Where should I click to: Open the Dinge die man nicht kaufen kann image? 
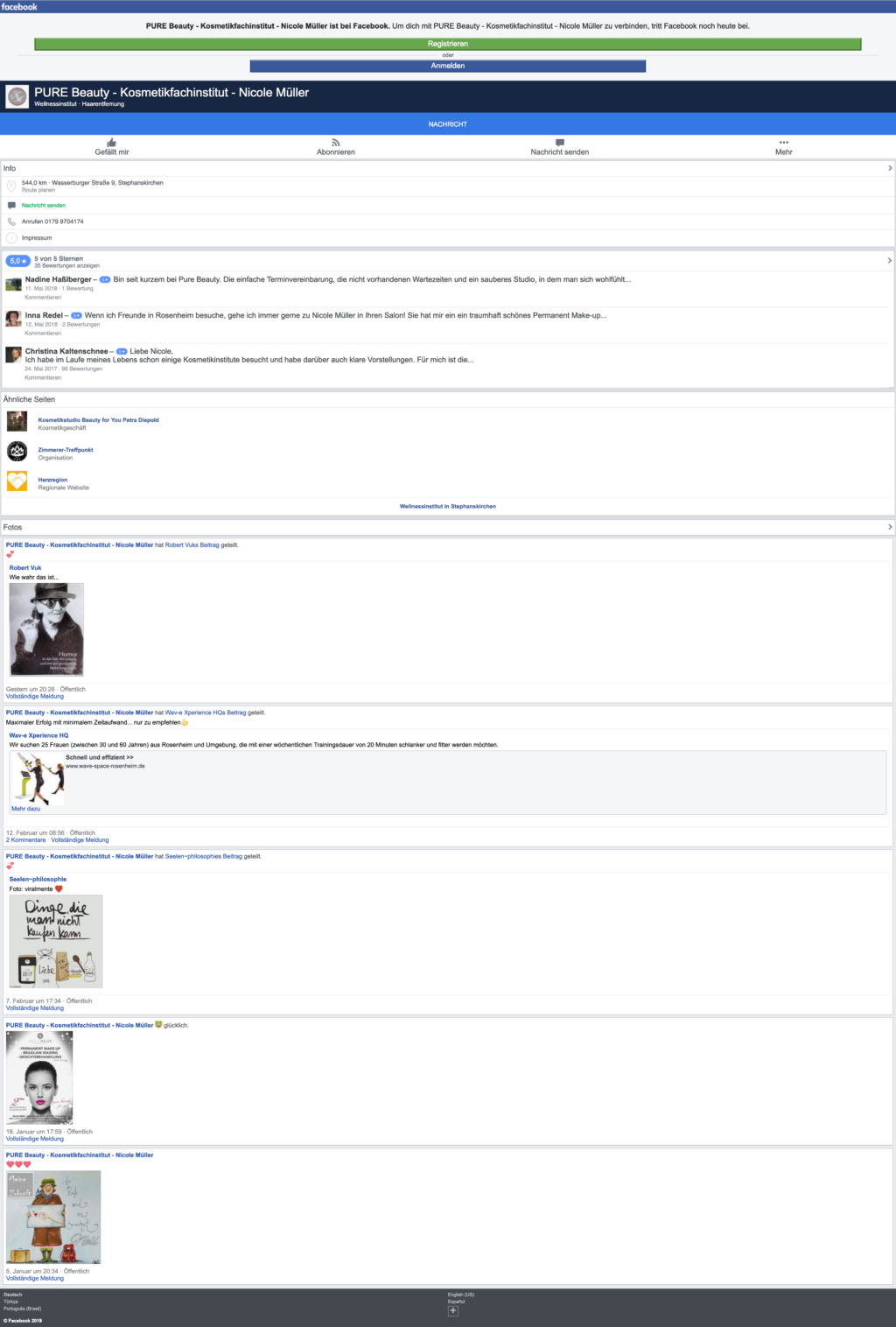(x=56, y=942)
